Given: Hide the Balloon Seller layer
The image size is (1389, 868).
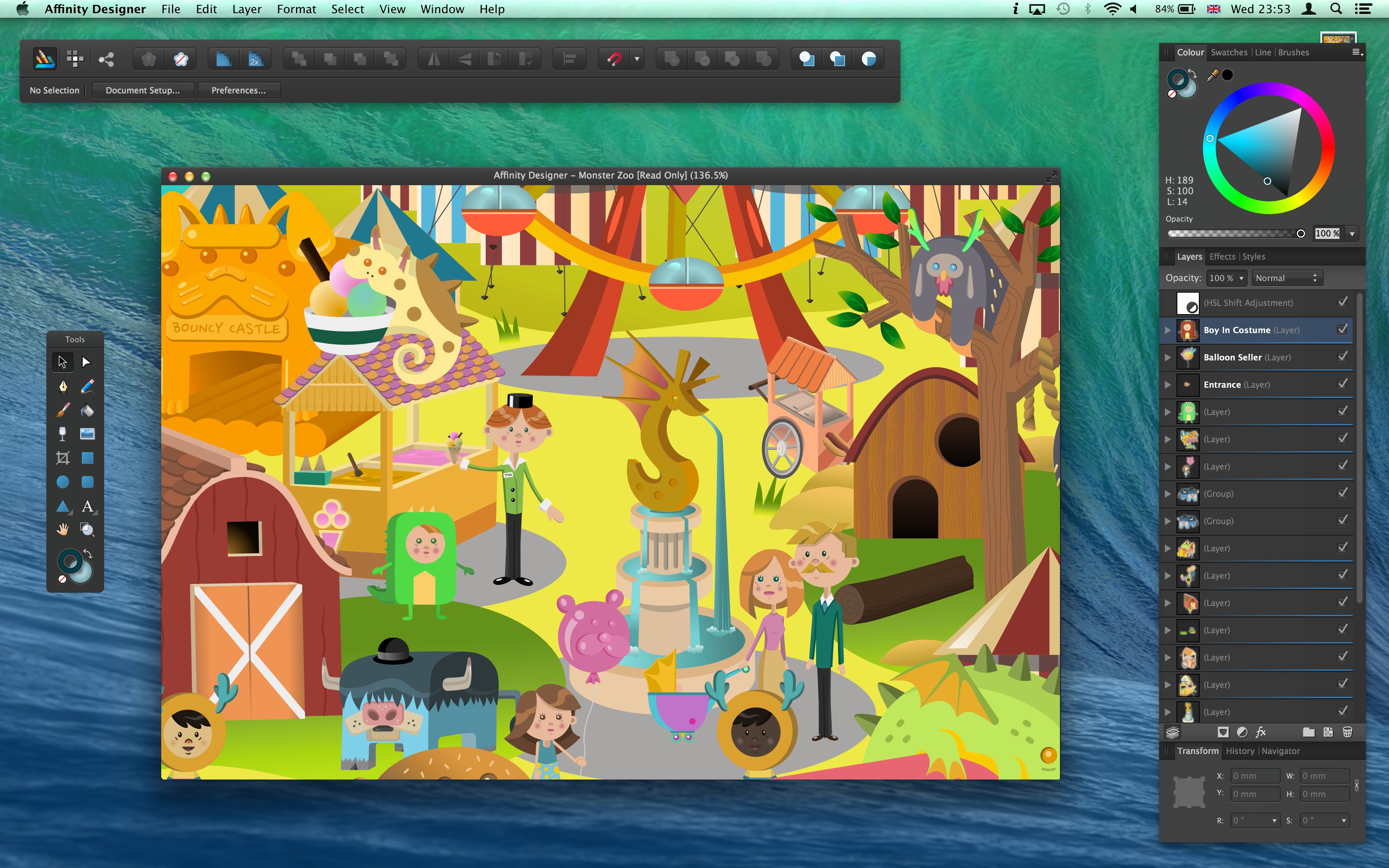Looking at the screenshot, I should [x=1343, y=357].
